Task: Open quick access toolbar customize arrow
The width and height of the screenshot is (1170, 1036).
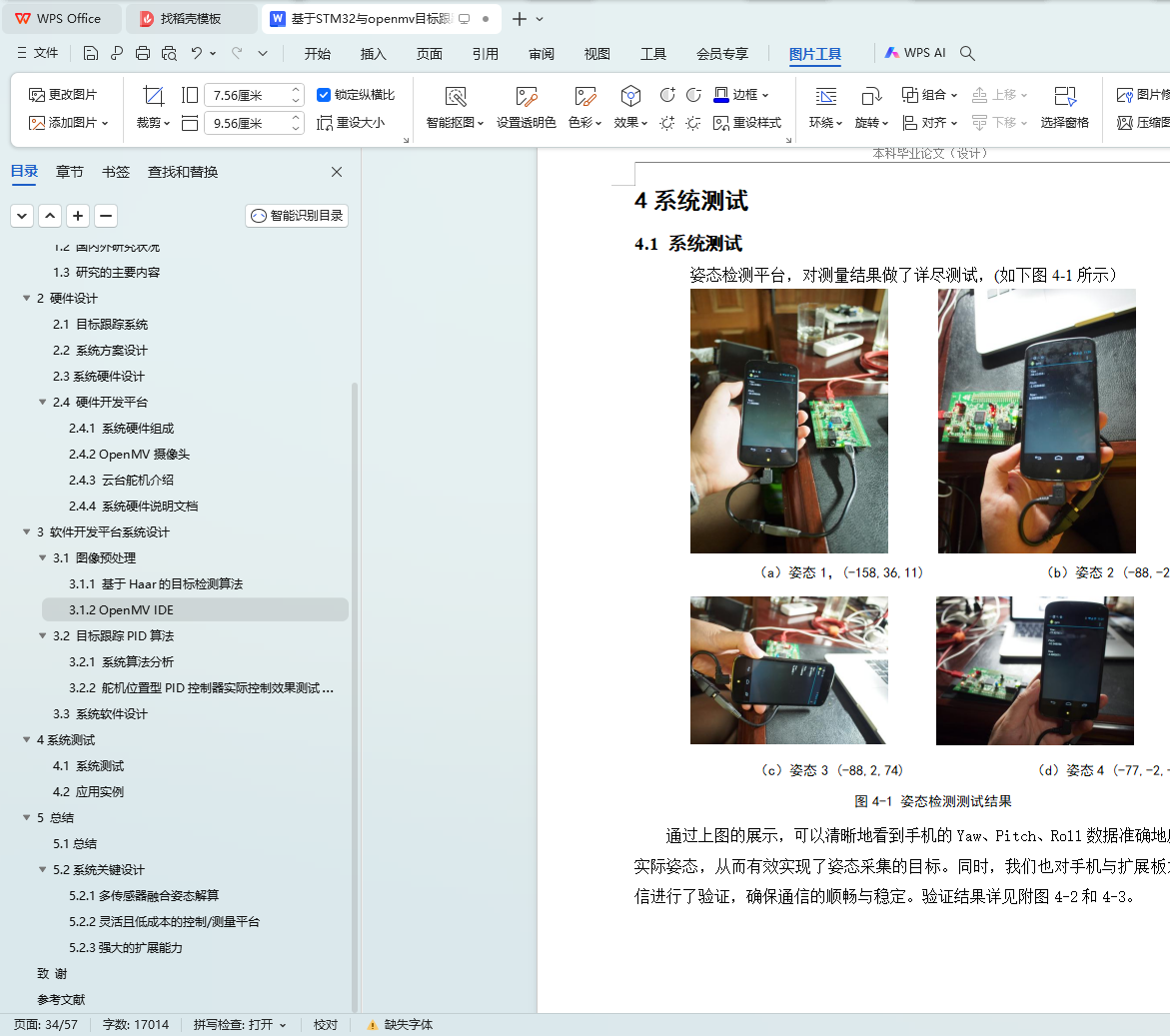Action: point(263,53)
